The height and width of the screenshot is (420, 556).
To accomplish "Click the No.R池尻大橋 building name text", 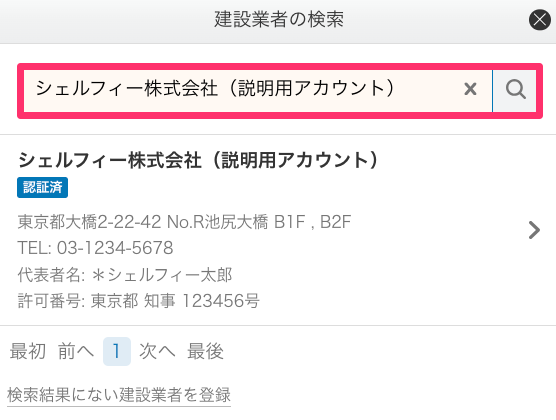I will [x=217, y=222].
